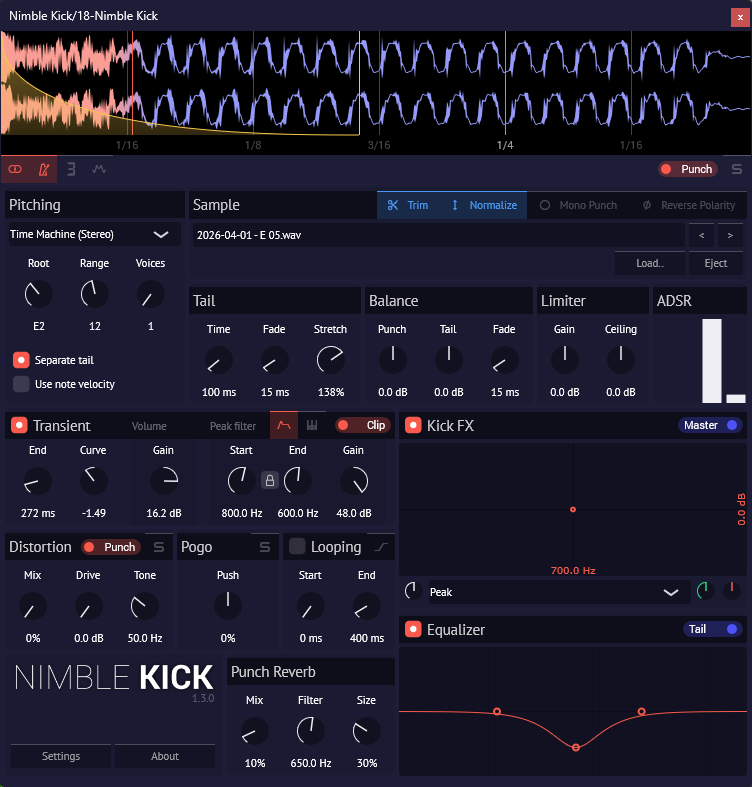The width and height of the screenshot is (752, 787).
Task: Enable the Mono Punch option
Action: 578,205
